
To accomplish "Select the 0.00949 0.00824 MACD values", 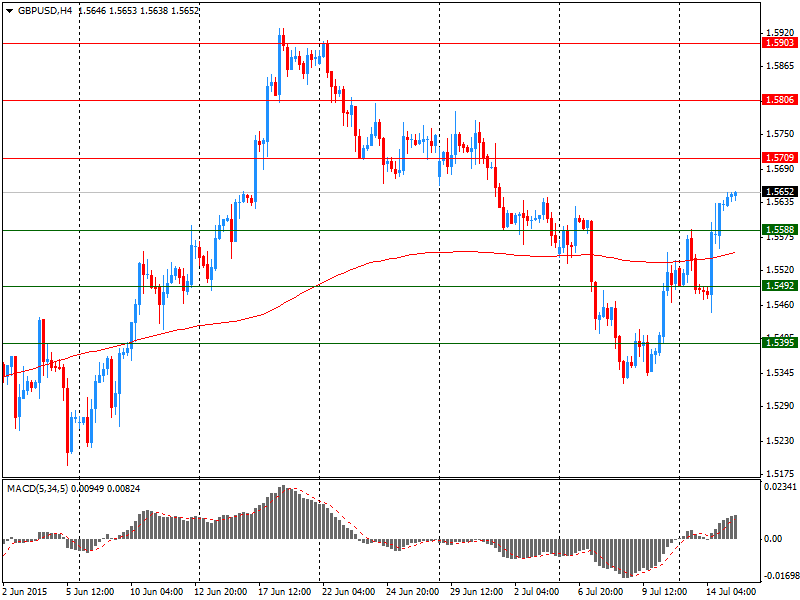I will [106, 489].
